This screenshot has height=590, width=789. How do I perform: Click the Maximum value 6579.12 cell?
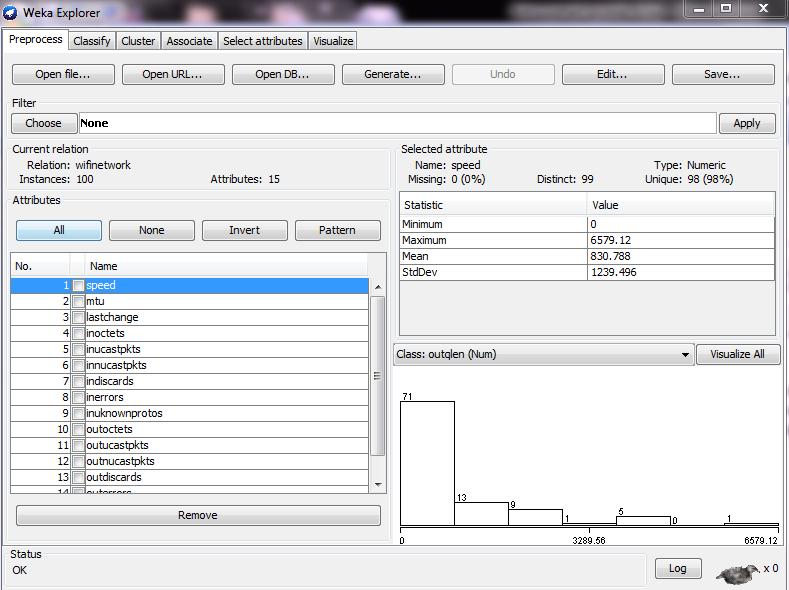click(x=681, y=240)
